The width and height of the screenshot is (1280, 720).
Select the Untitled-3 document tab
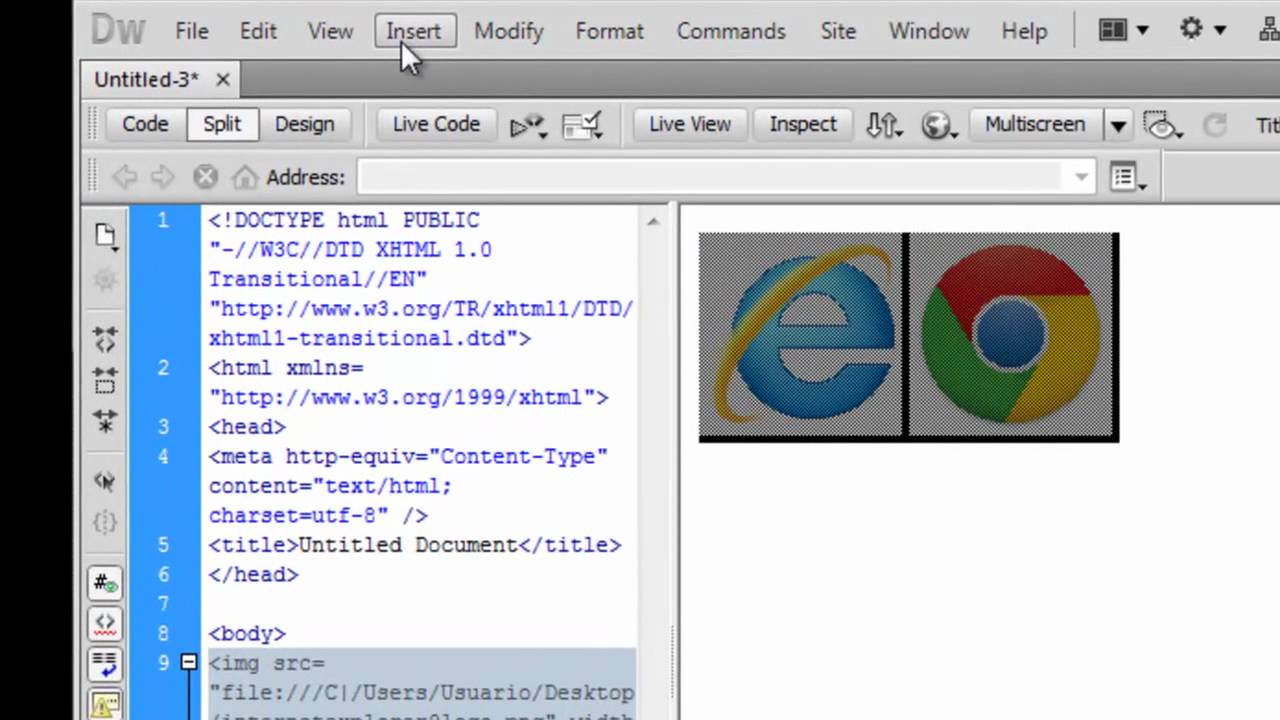click(146, 79)
